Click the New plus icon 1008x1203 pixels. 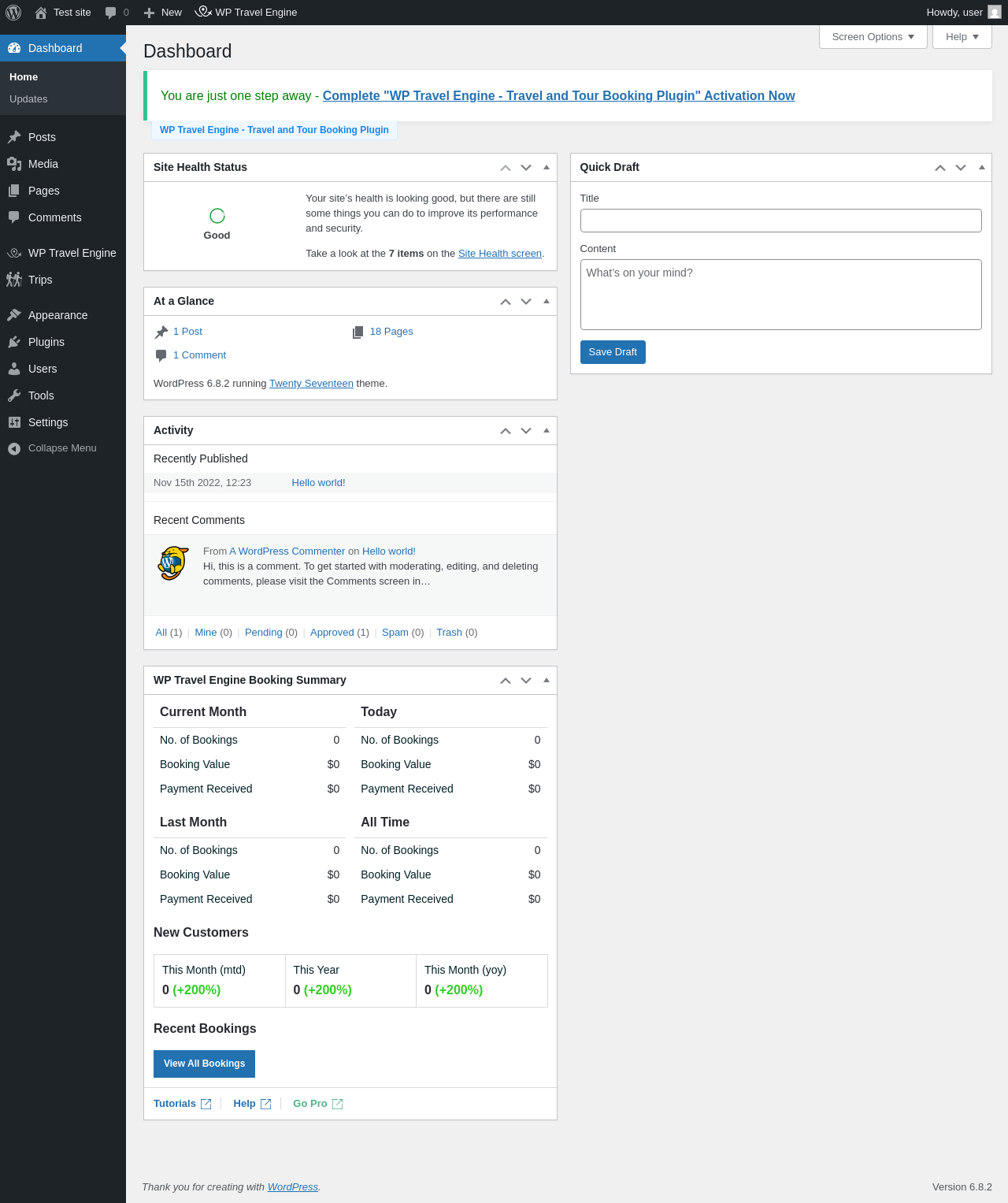pyautogui.click(x=149, y=13)
